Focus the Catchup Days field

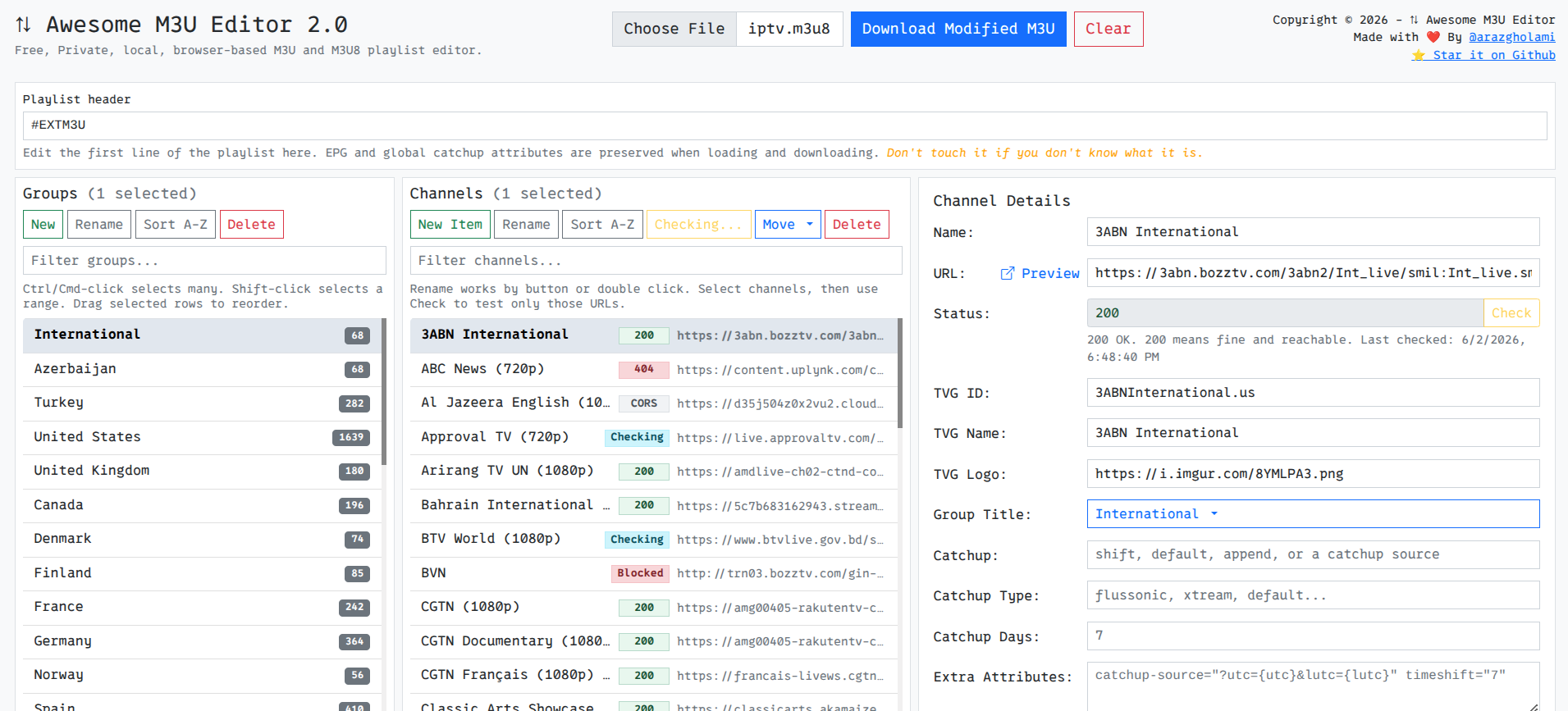[1313, 636]
